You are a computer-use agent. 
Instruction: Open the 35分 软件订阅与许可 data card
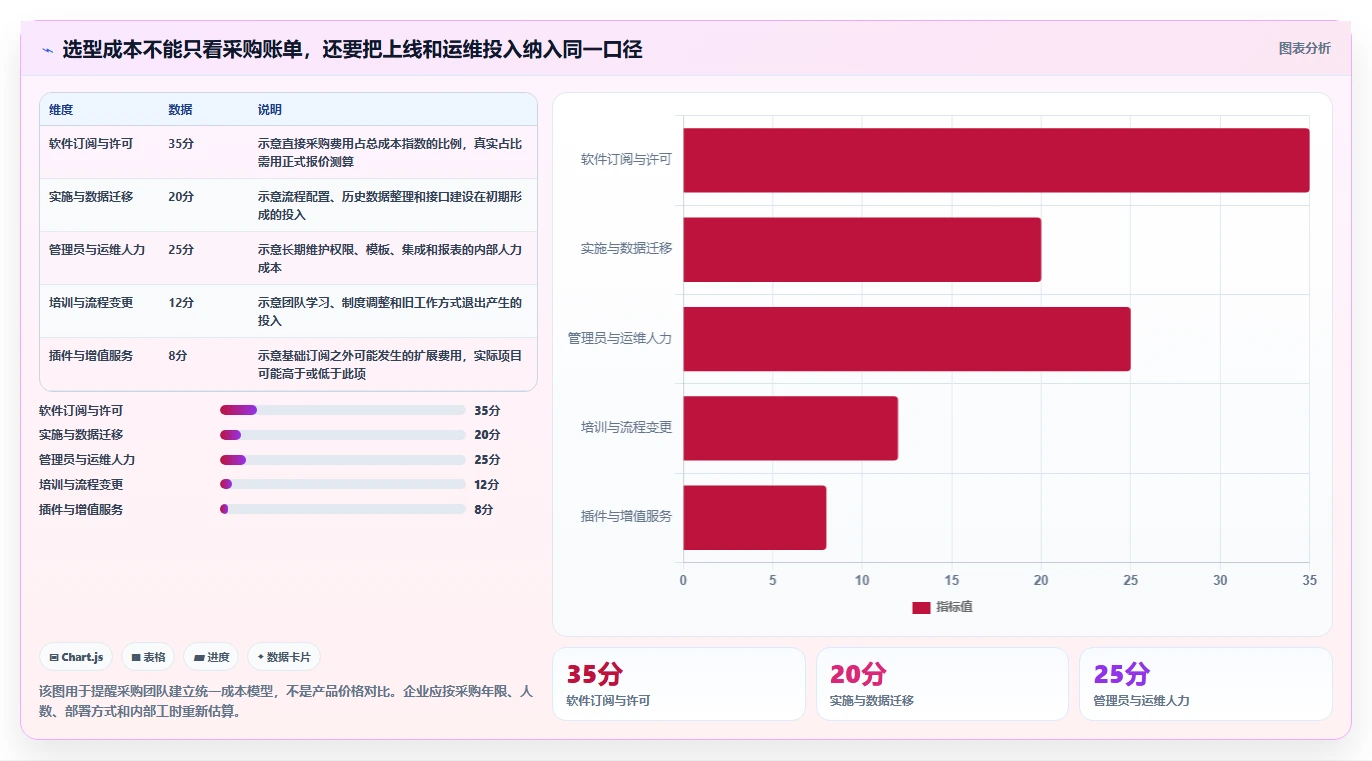pos(678,684)
